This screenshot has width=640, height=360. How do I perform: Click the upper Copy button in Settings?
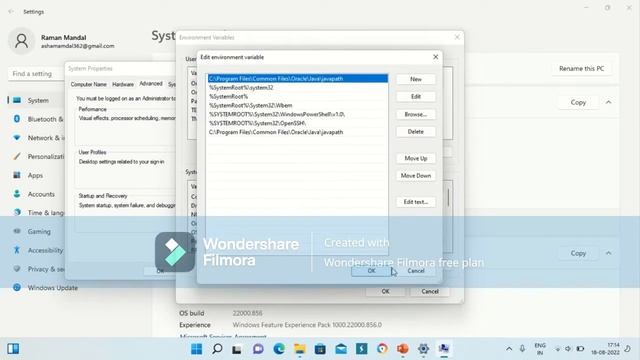578,102
